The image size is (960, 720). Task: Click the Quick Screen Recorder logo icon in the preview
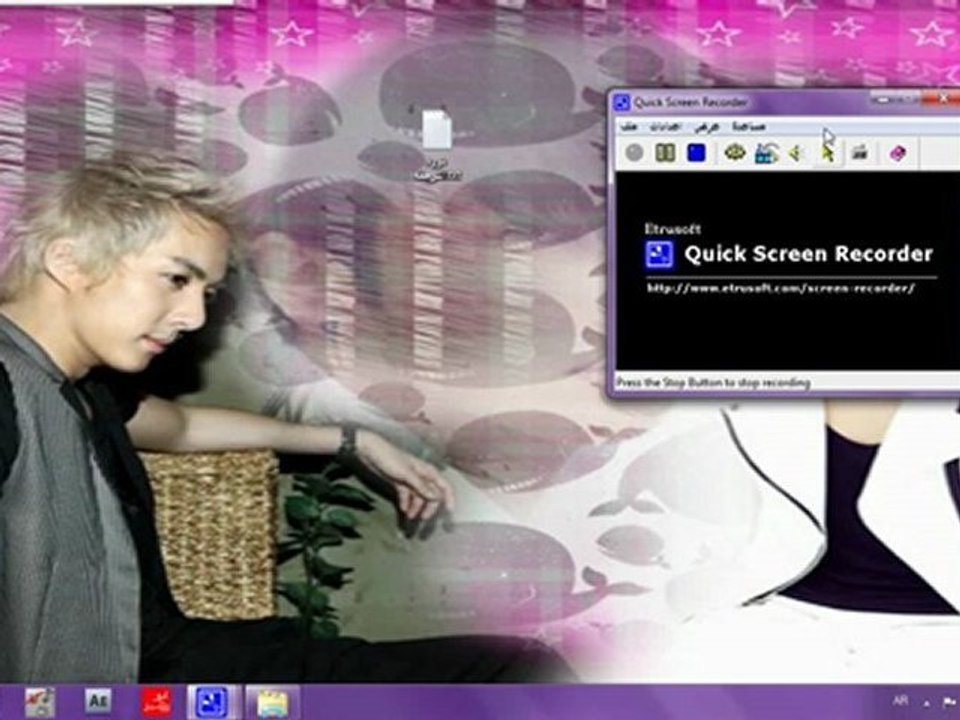(659, 254)
